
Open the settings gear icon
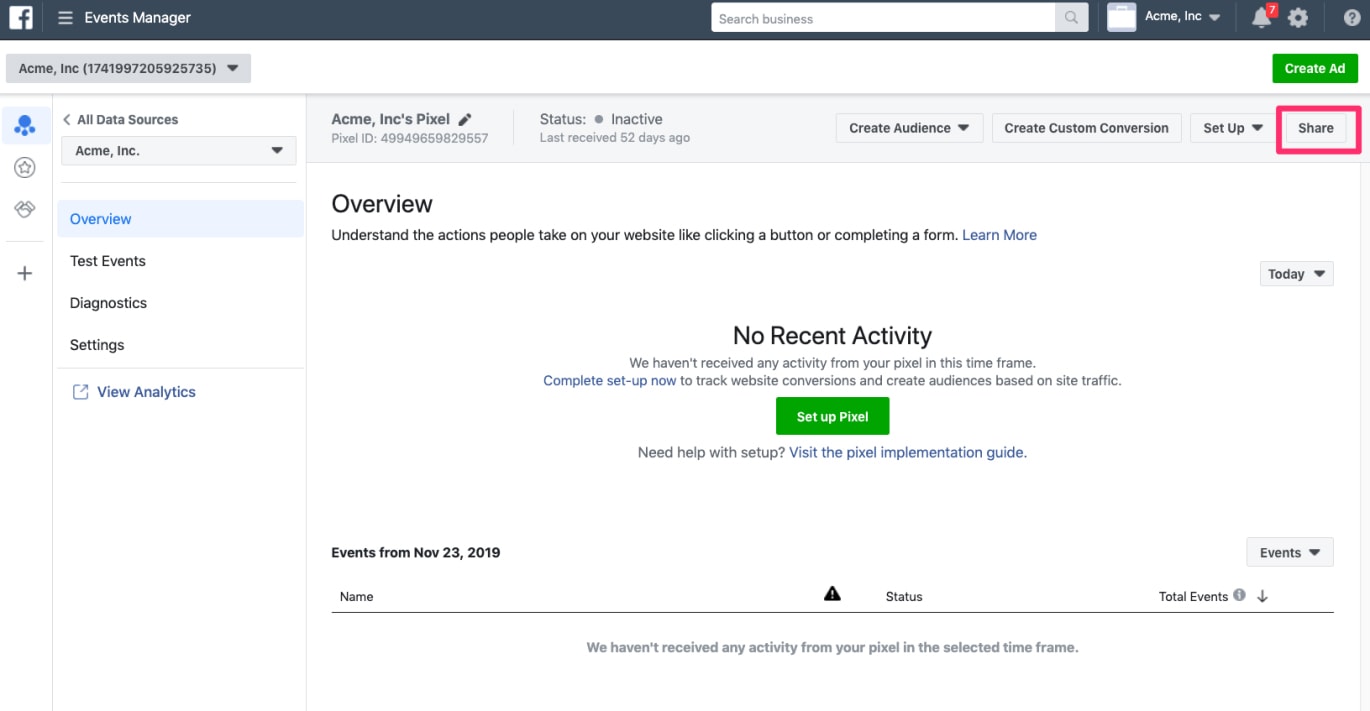pos(1298,18)
